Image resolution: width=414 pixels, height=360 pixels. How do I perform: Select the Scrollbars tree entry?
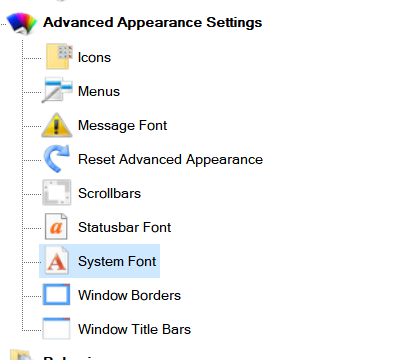click(x=109, y=193)
